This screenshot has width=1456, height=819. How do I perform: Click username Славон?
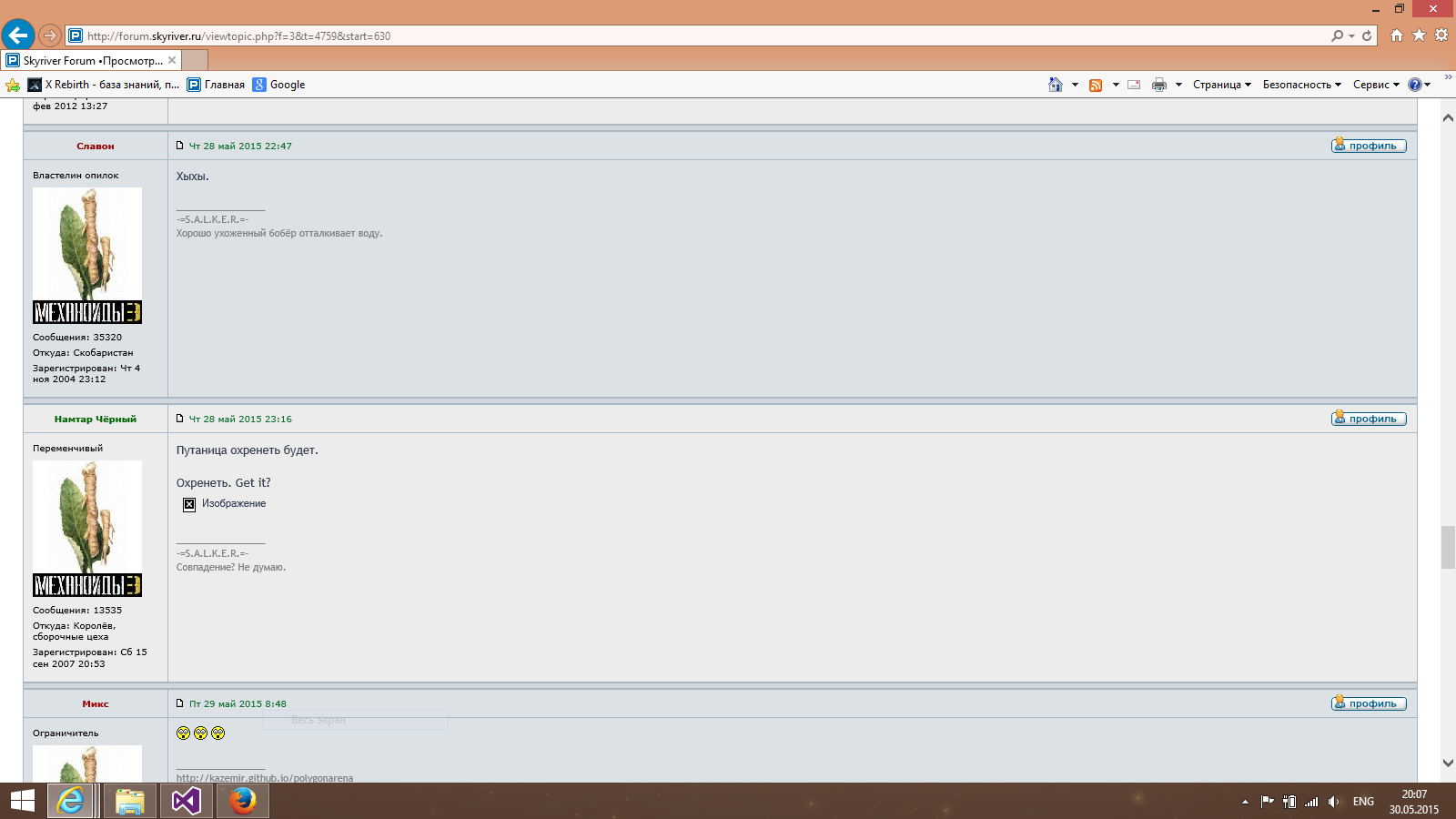tap(96, 146)
